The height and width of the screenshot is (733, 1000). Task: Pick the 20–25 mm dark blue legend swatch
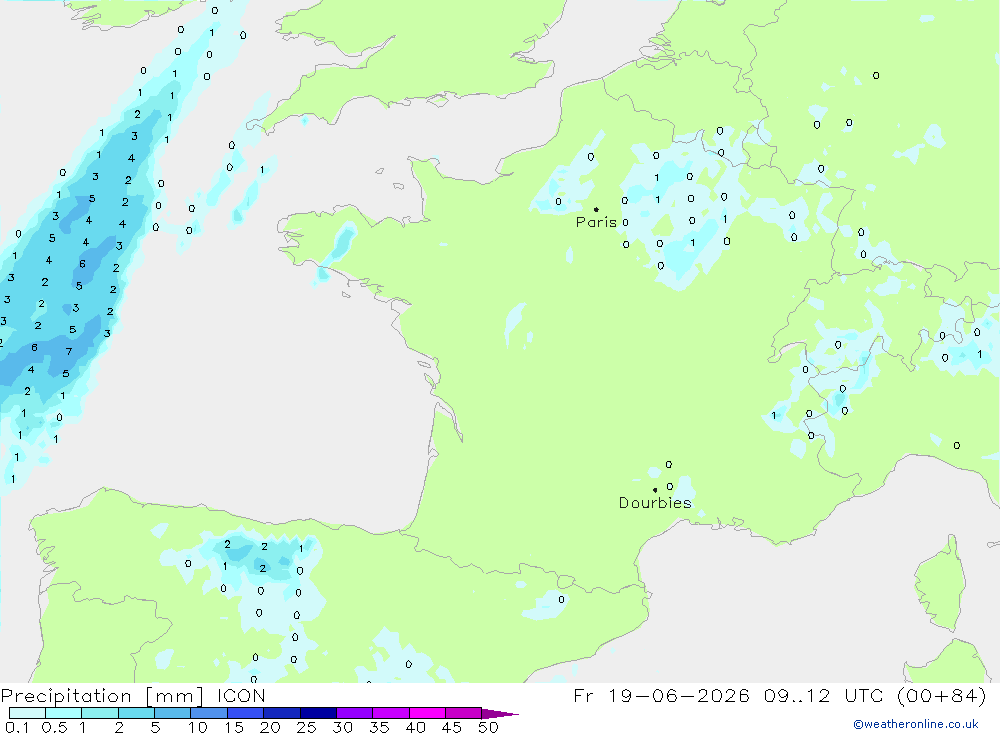coord(281,713)
